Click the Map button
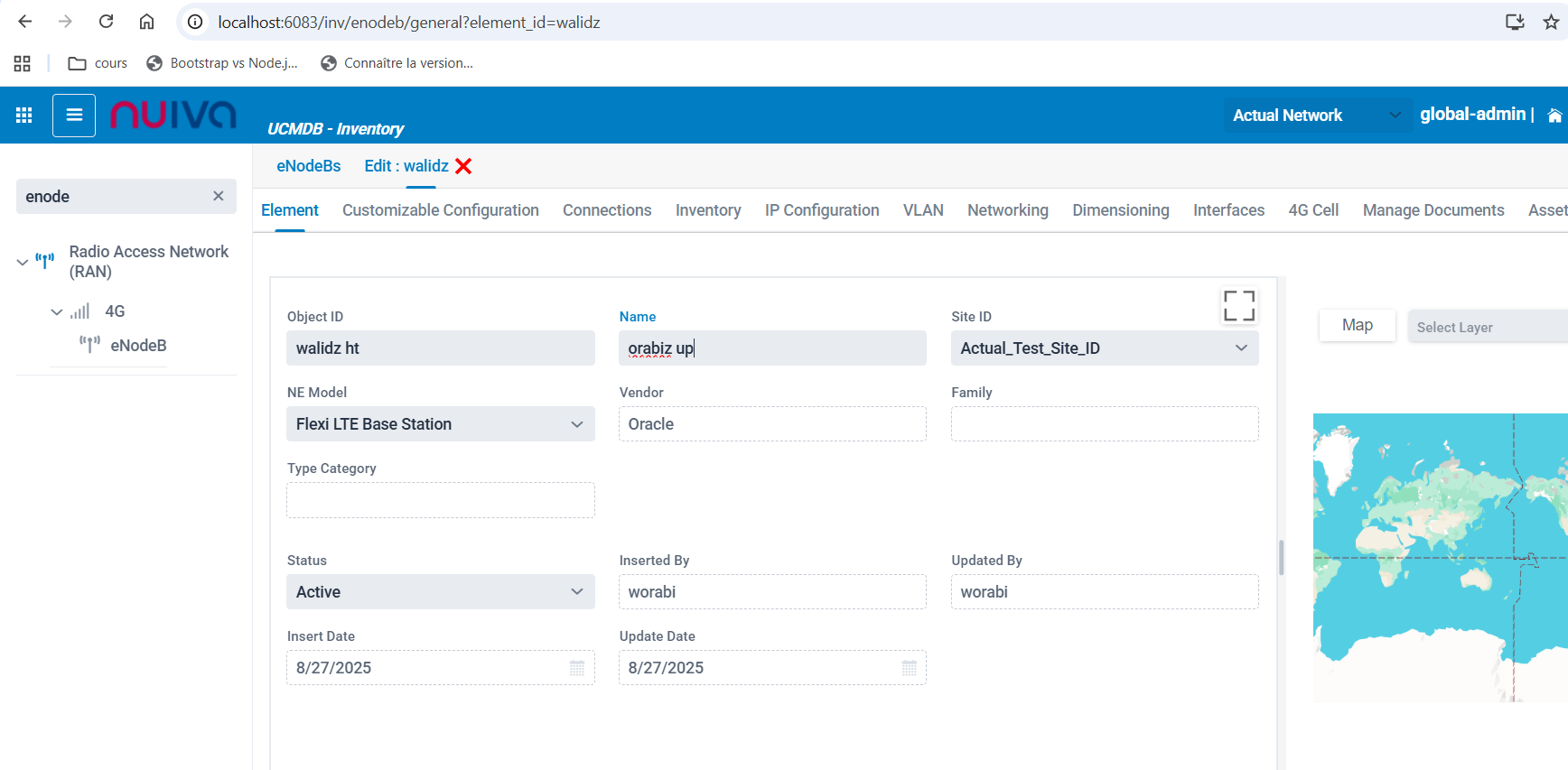 point(1357,325)
